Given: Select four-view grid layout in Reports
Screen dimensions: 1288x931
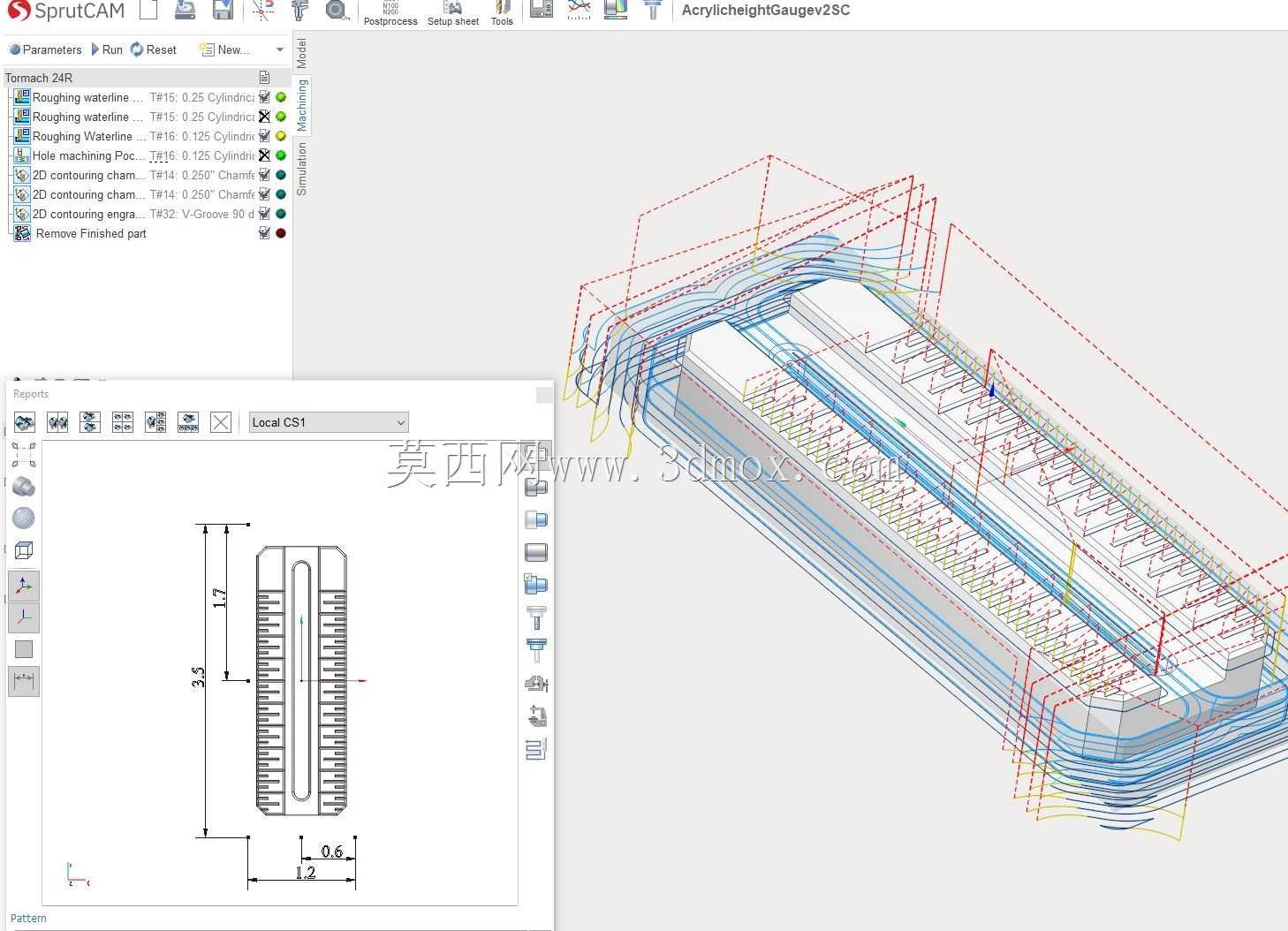Looking at the screenshot, I should click(123, 422).
